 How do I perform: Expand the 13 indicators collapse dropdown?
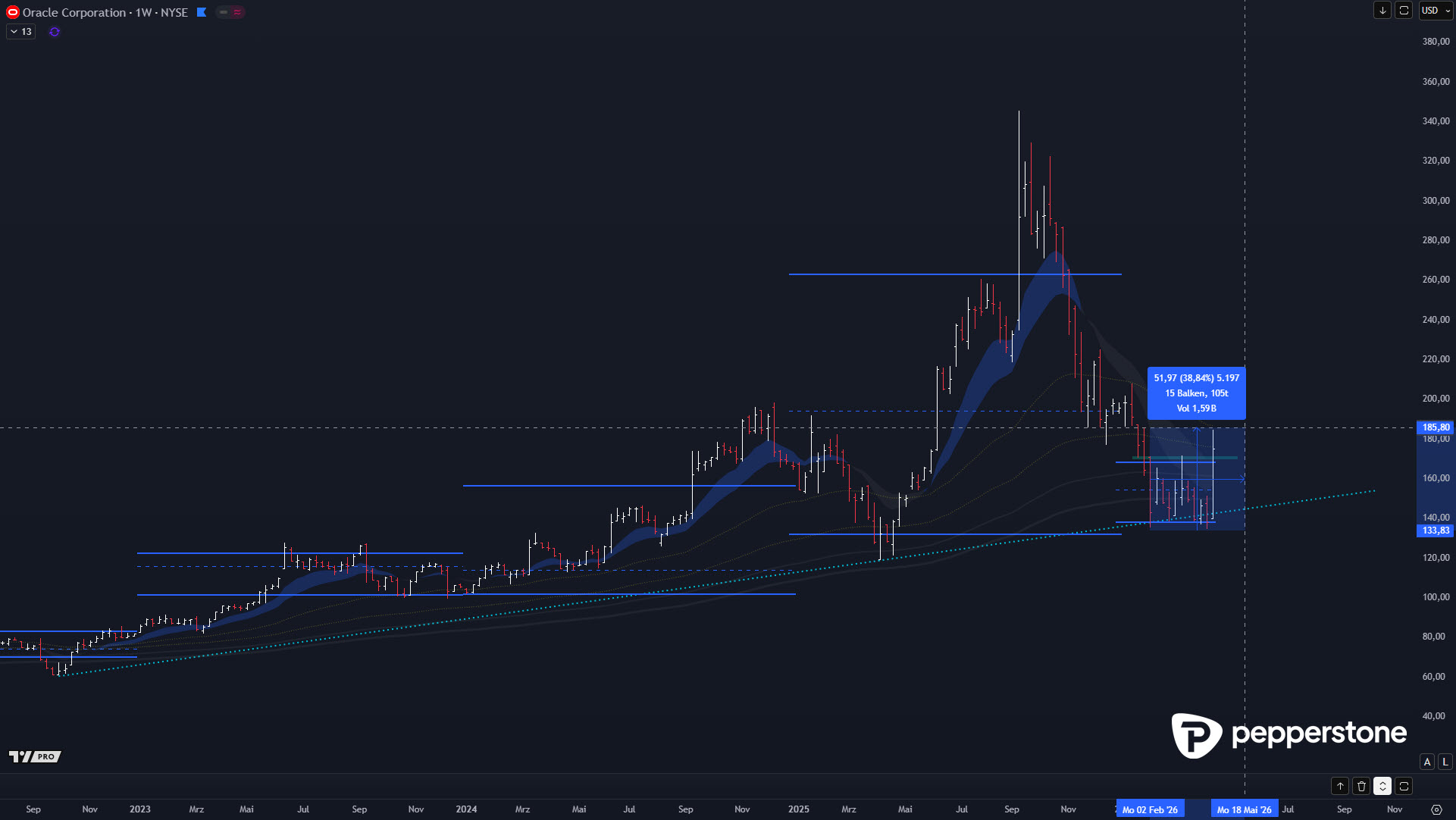point(20,32)
